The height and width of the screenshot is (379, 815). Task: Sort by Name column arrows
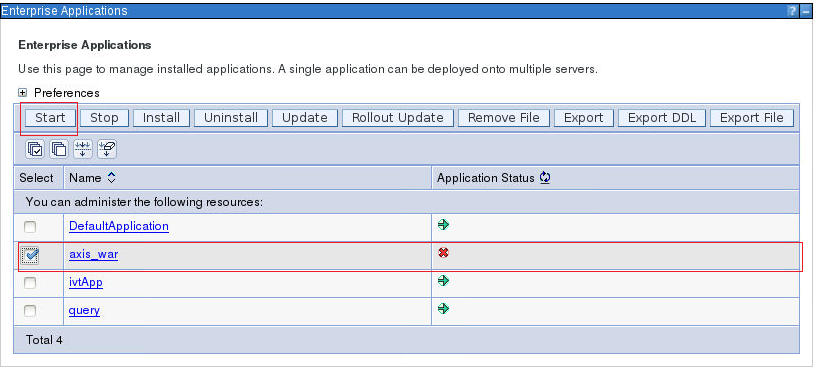click(x=111, y=178)
